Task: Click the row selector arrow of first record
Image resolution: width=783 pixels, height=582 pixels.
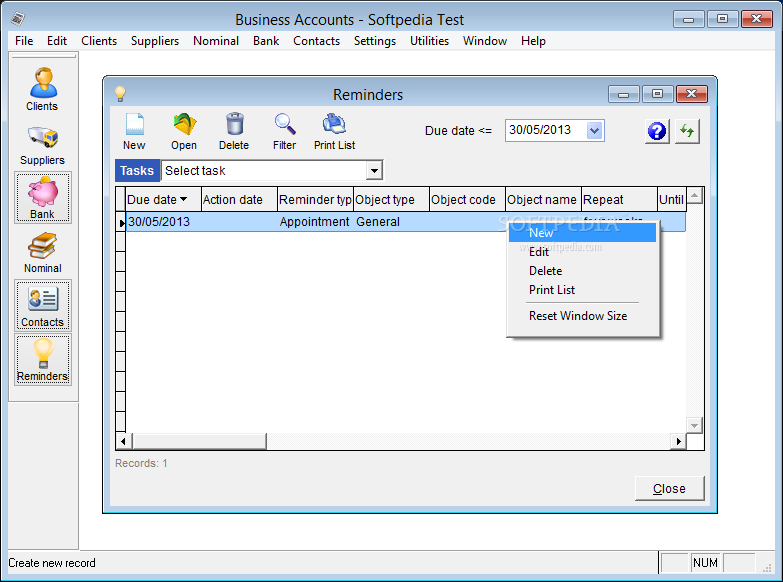Action: pyautogui.click(x=121, y=222)
